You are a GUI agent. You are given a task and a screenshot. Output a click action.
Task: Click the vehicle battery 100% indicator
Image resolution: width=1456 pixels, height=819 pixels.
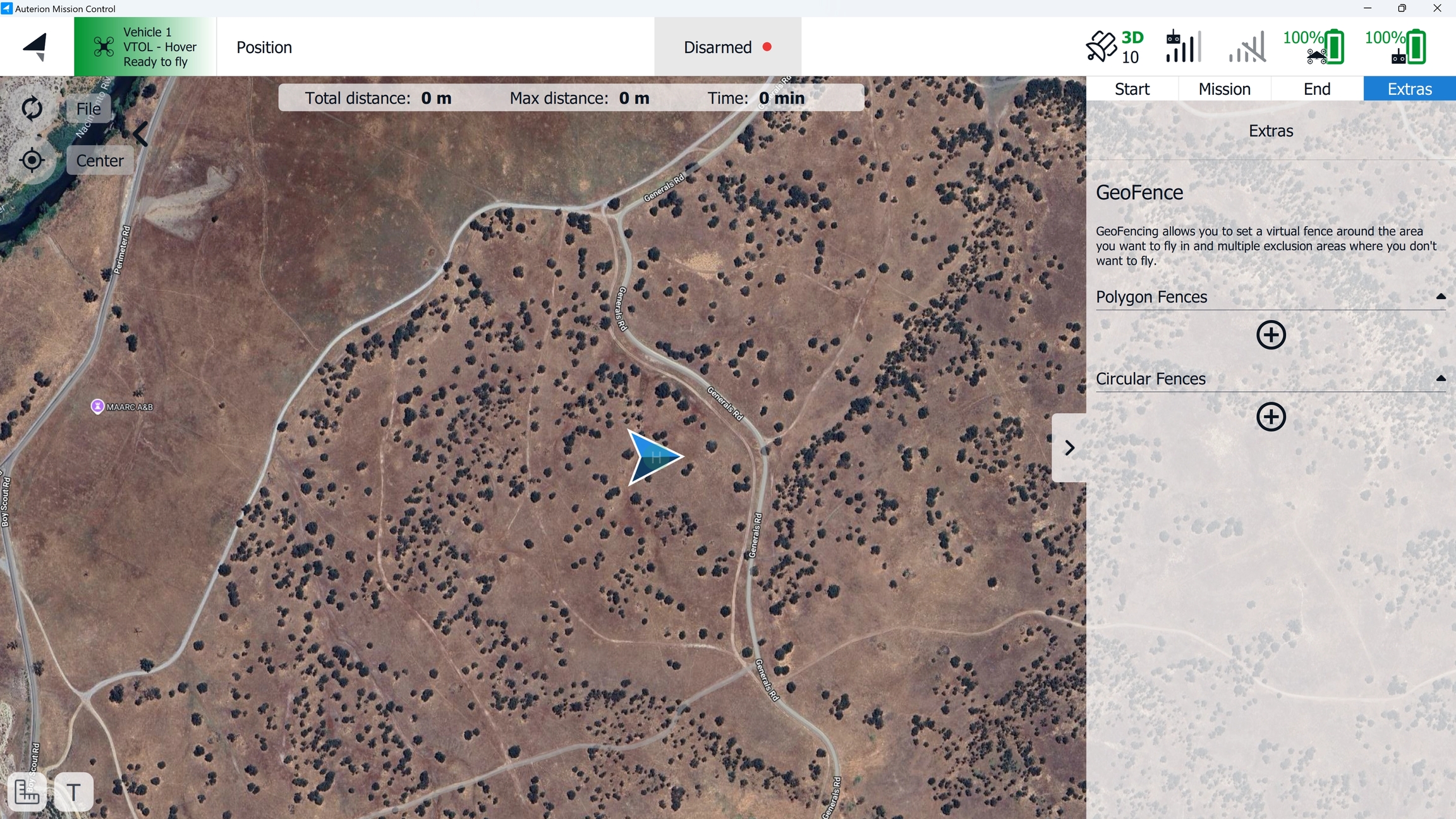click(1314, 47)
